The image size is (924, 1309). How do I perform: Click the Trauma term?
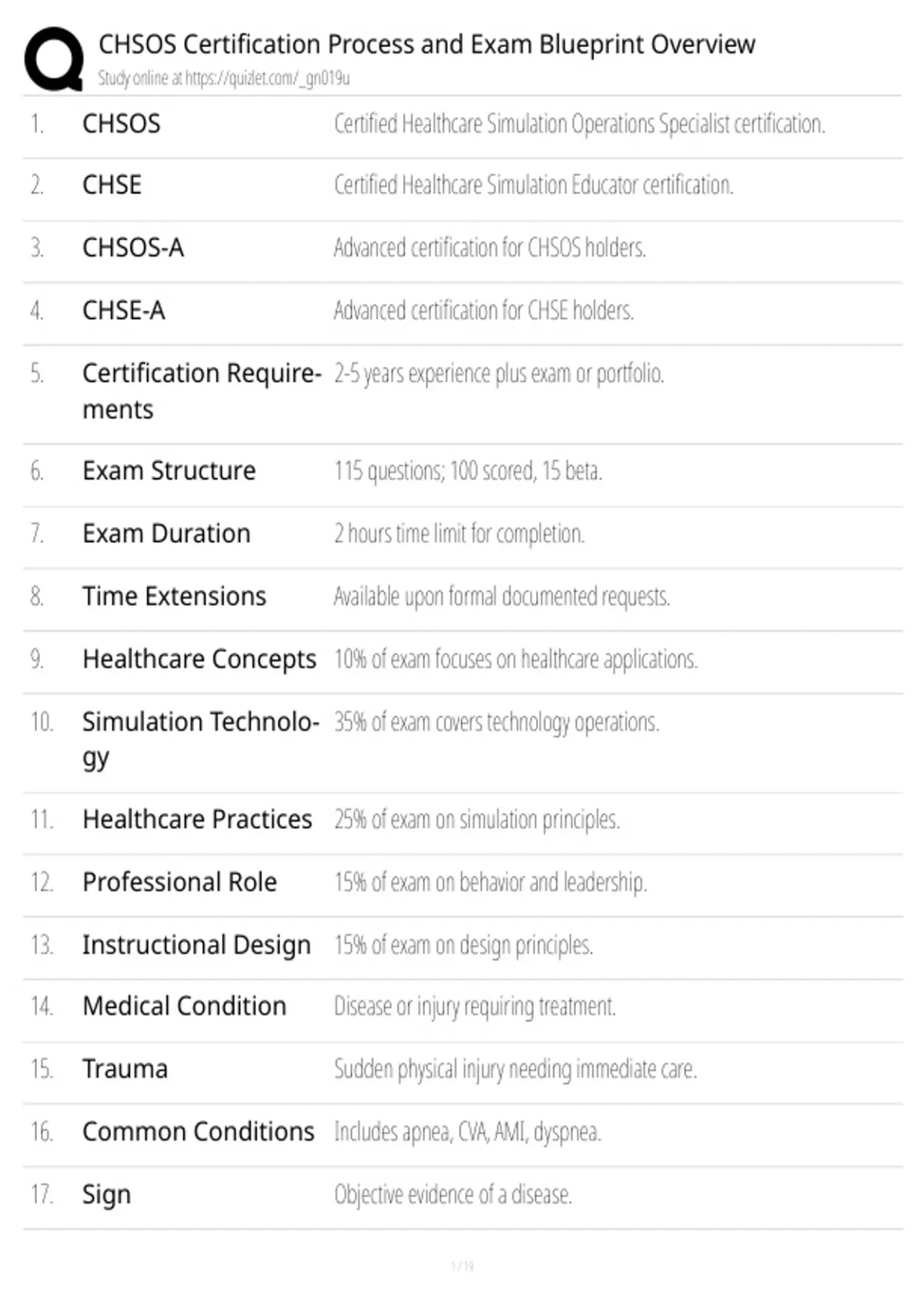point(125,1070)
